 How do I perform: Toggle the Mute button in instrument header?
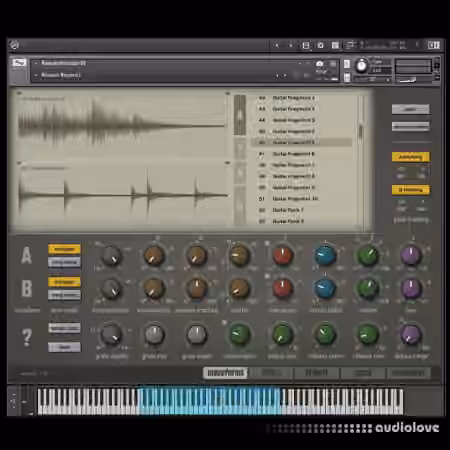pos(347,78)
